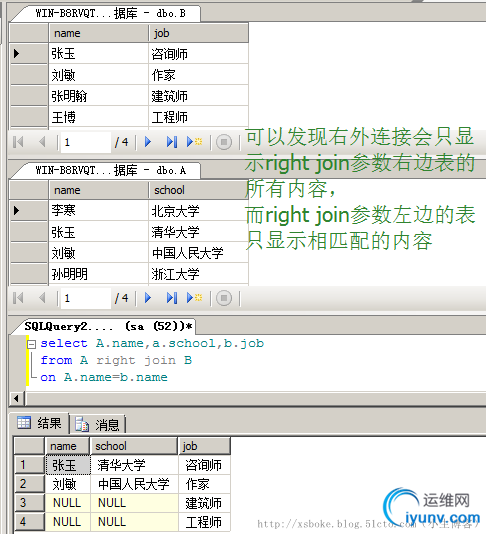Click 清华大学 cell in results grid
Viewport: 486px width, 534px height.
tap(135, 465)
